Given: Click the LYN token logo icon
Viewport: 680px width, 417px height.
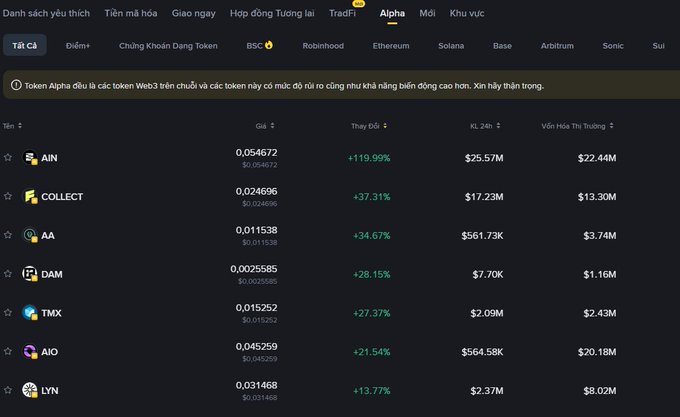Looking at the screenshot, I should tap(30, 390).
